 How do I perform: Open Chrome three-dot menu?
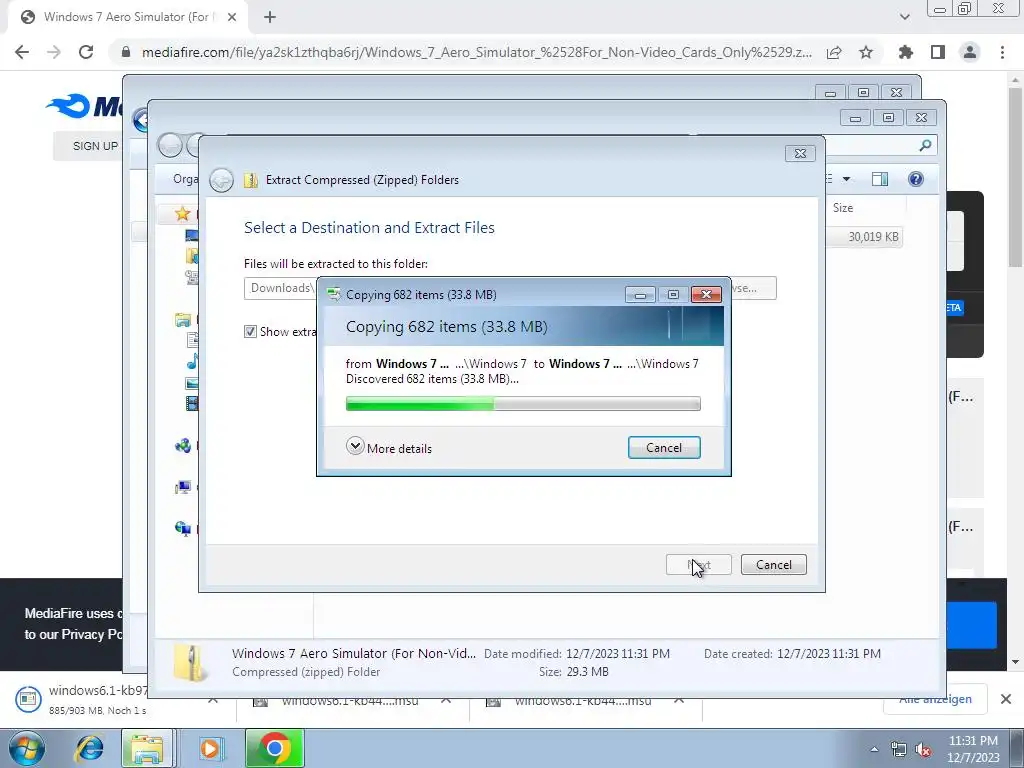pos(1002,52)
